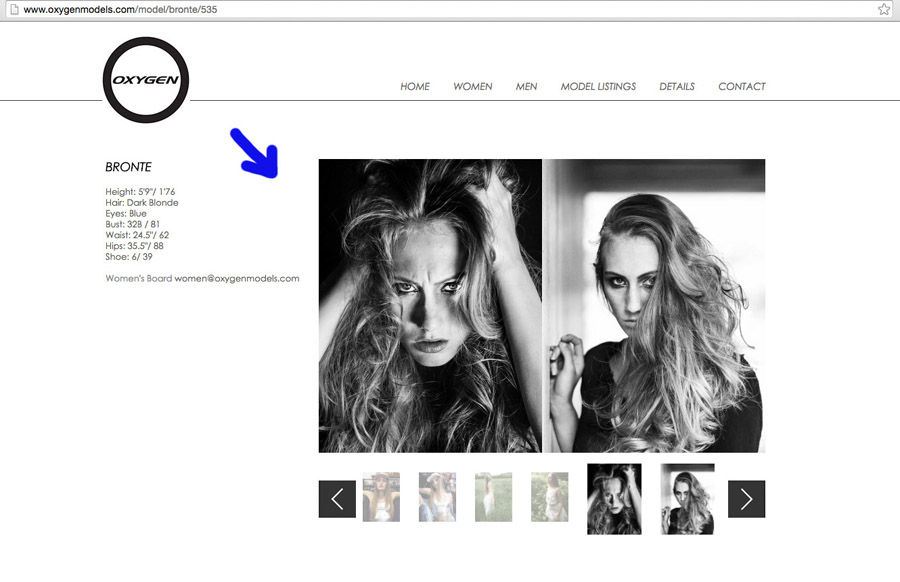Select first thumbnail of girl in hat
900x582 pixels.
point(381,497)
